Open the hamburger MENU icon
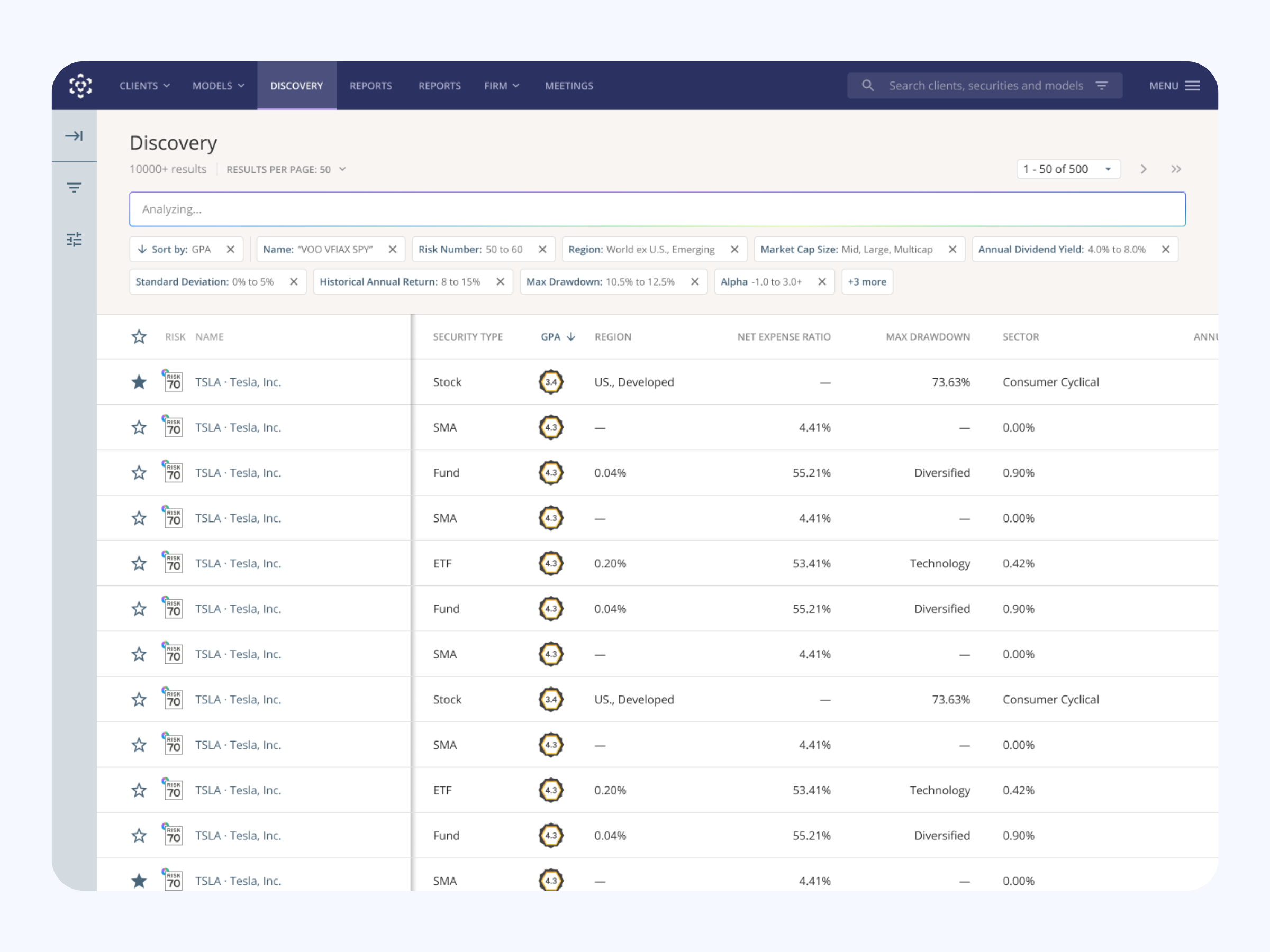 pos(1193,86)
